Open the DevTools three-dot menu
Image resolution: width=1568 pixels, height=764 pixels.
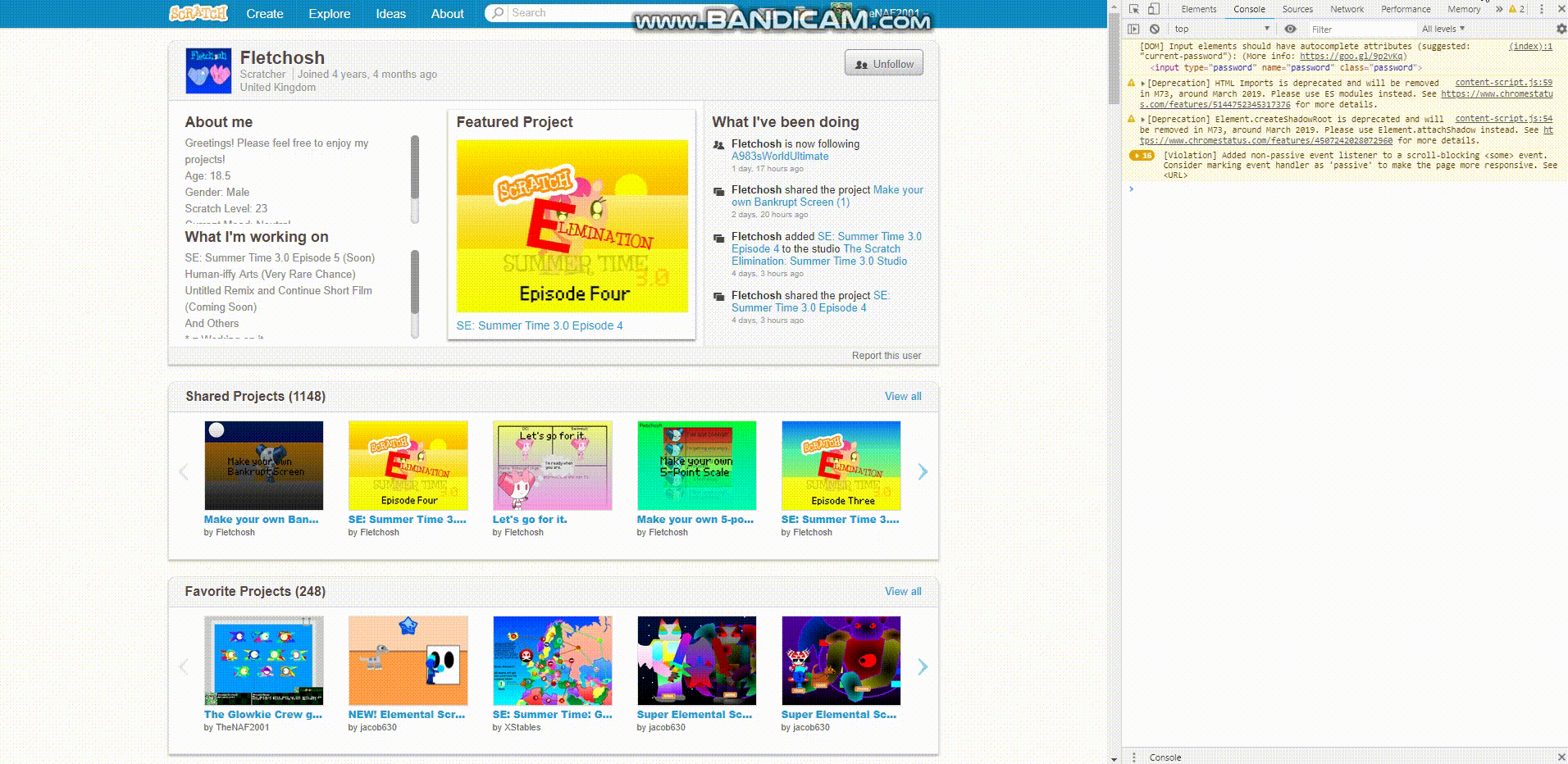point(1542,9)
